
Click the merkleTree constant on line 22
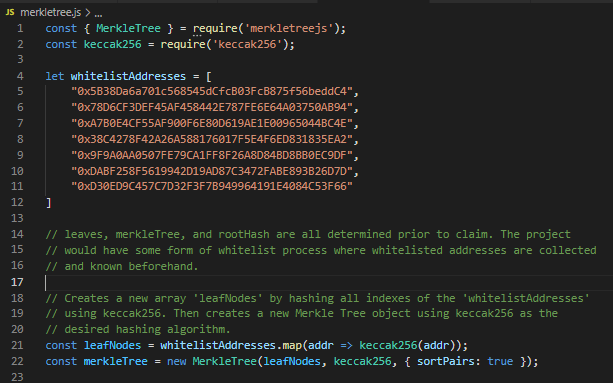click(x=115, y=362)
